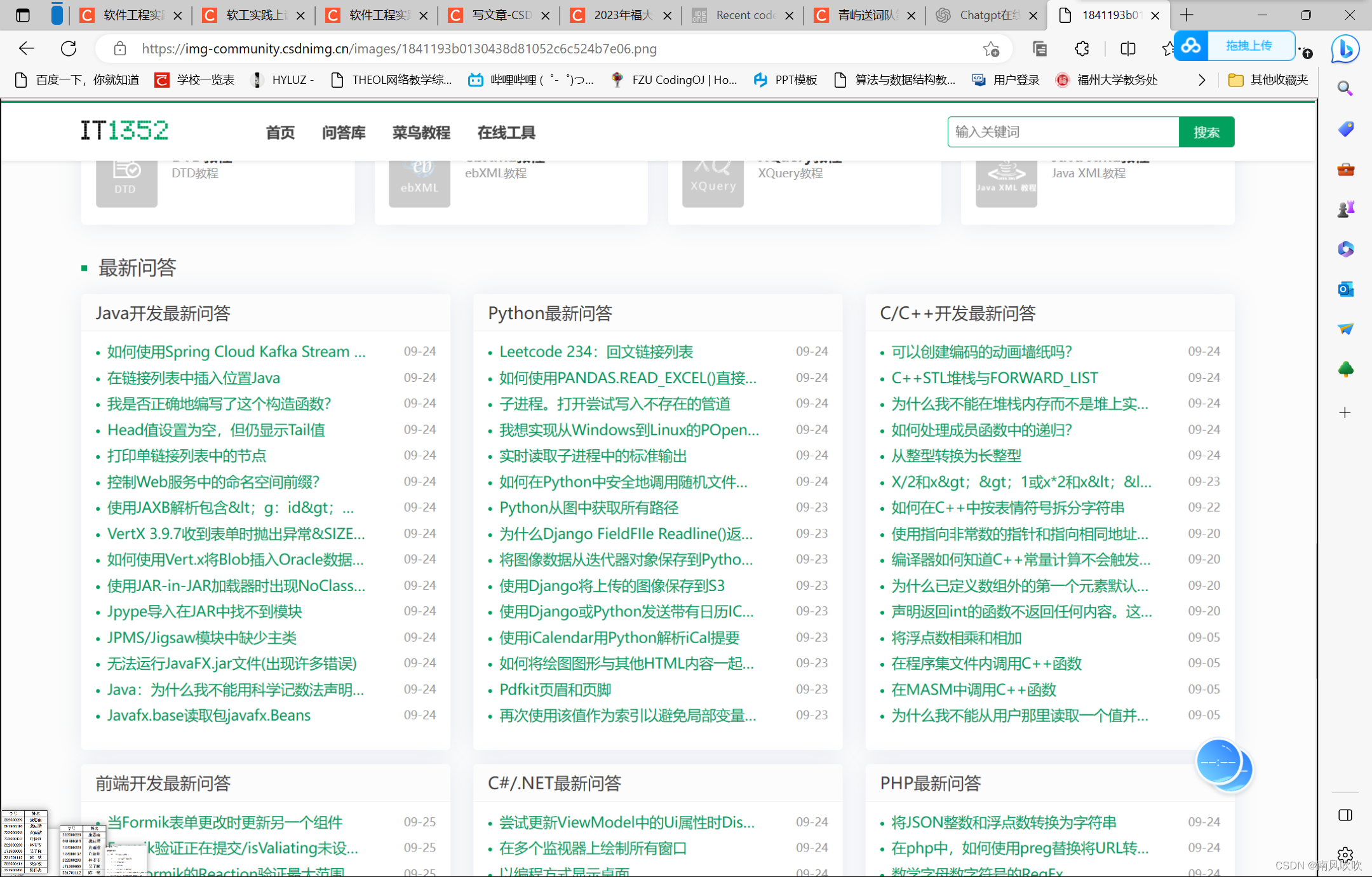Switch to the Recent code tab
Screen dimensions: 1372x877
coord(742,15)
